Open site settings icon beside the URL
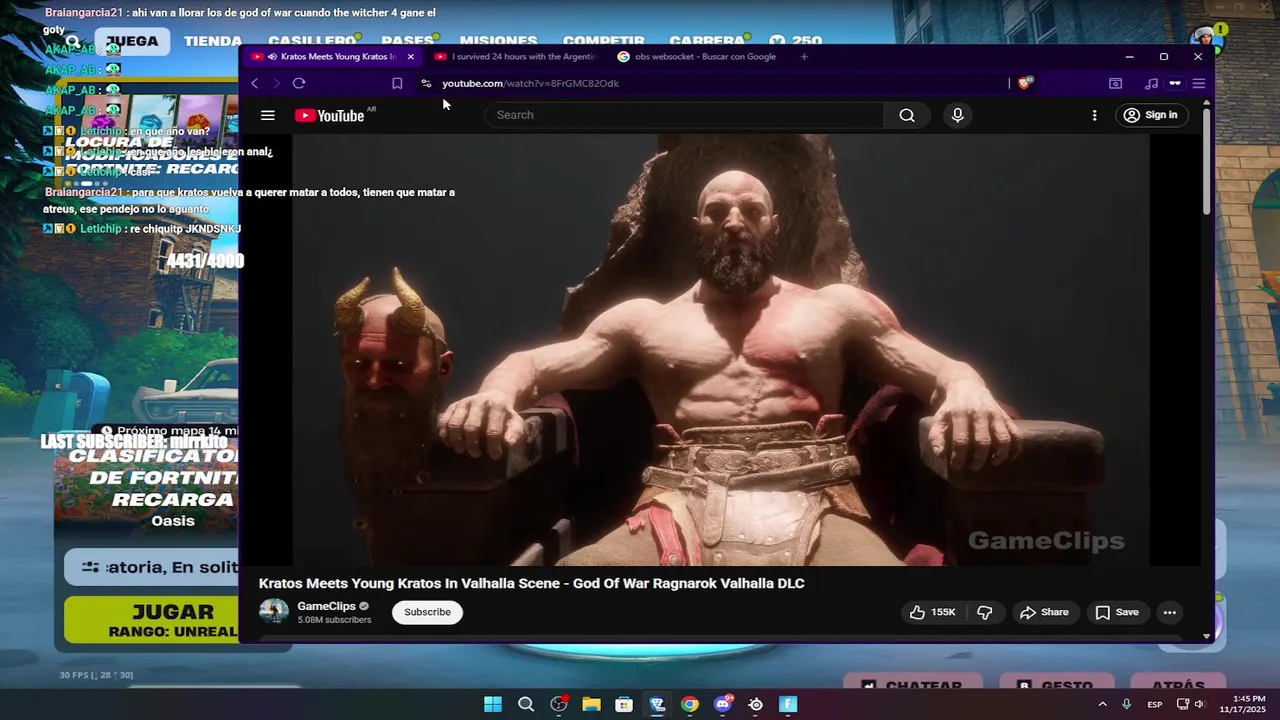Image resolution: width=1280 pixels, height=720 pixels. click(x=426, y=83)
